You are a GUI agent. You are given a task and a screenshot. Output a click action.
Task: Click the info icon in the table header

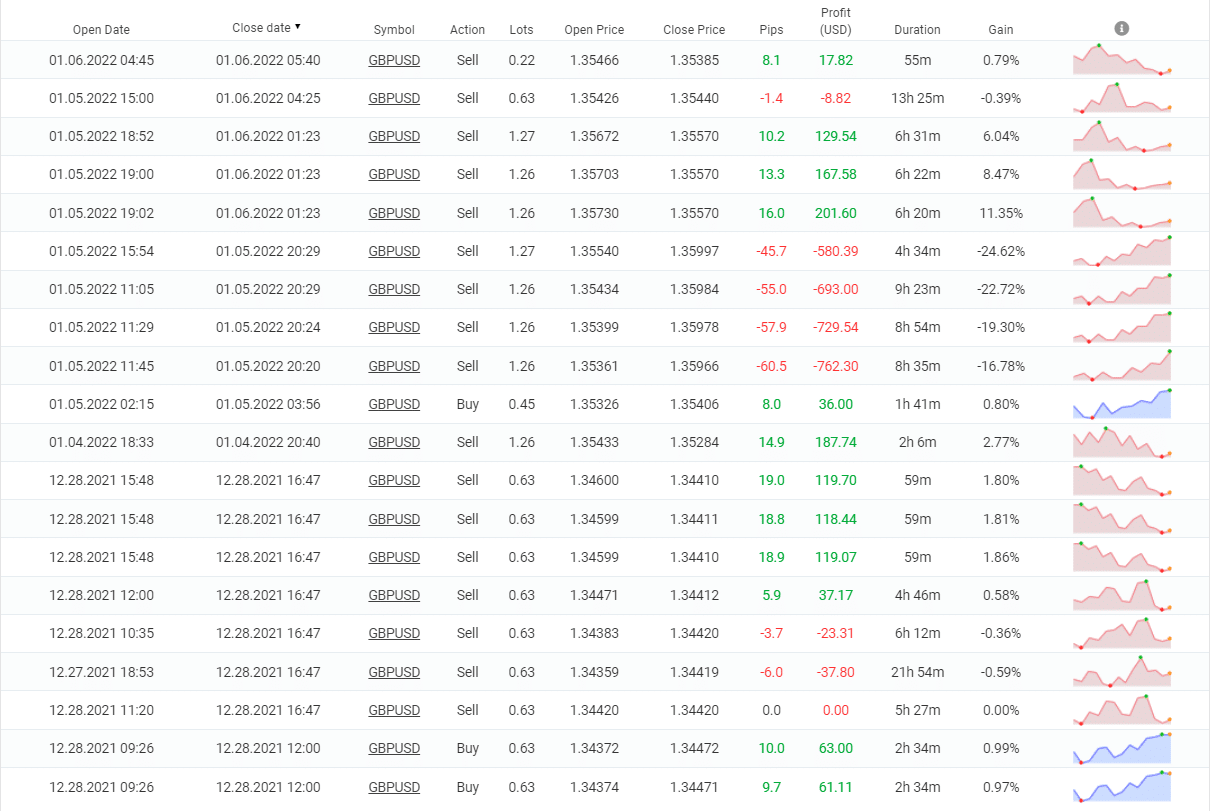[x=1121, y=28]
